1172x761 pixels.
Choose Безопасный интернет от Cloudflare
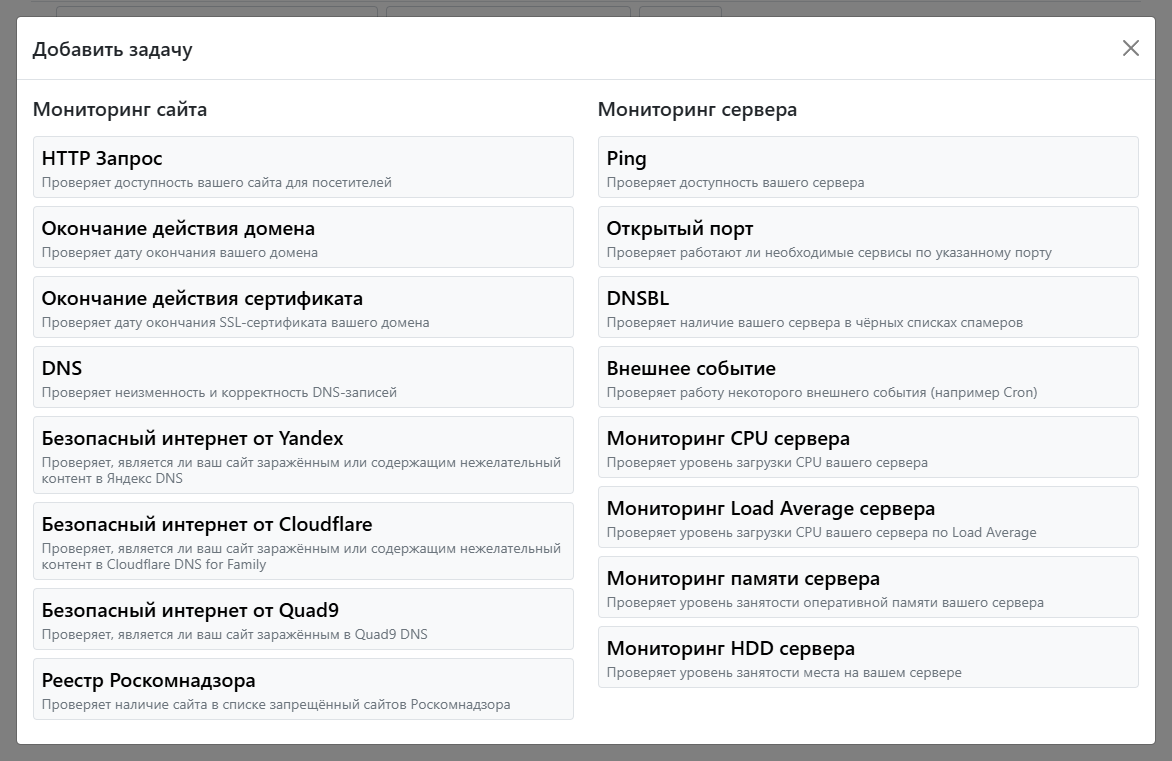[x=303, y=541]
